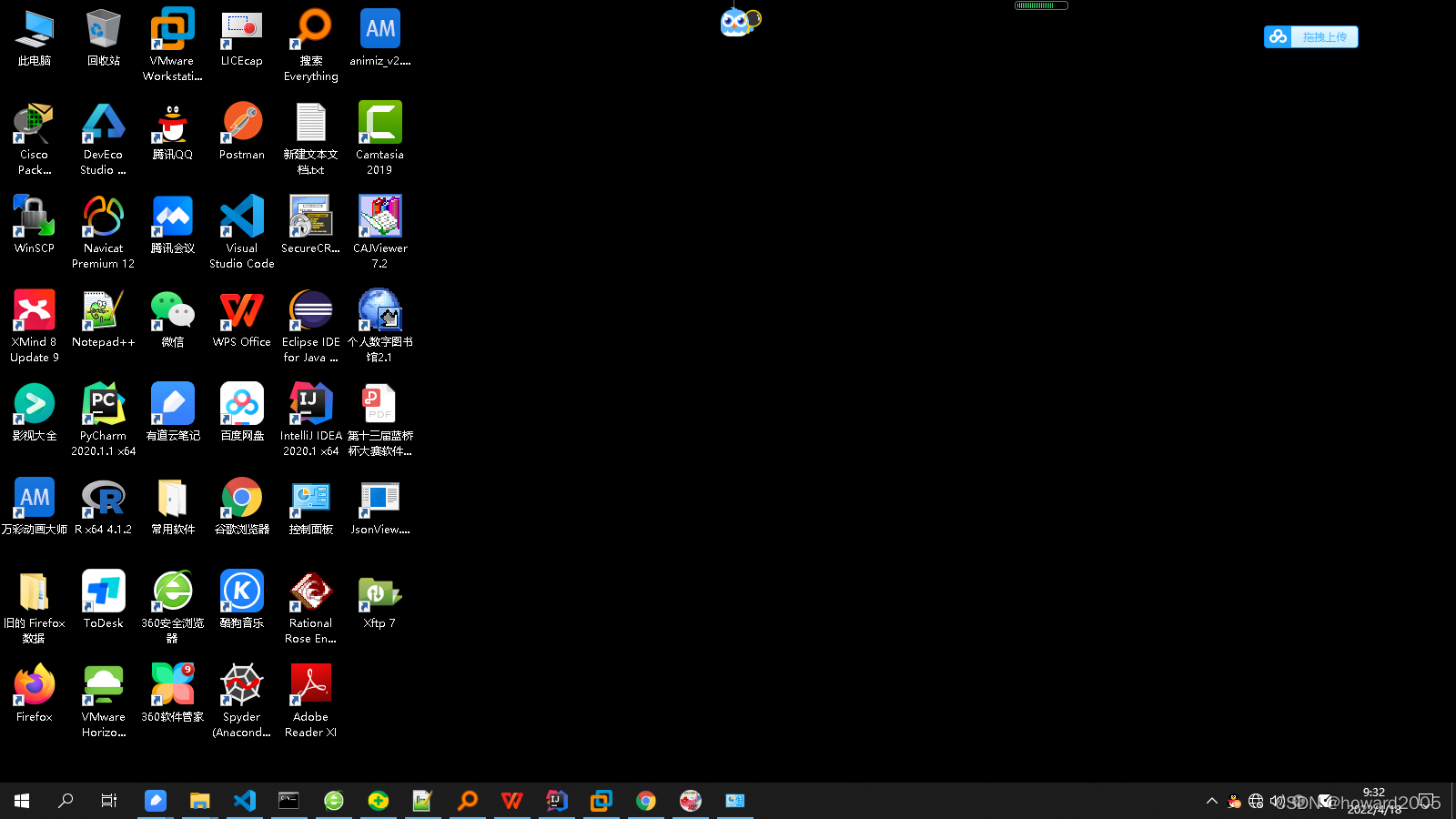Launch Visual Studio Code desktop shortcut
Image resolution: width=1456 pixels, height=819 pixels.
[242, 231]
